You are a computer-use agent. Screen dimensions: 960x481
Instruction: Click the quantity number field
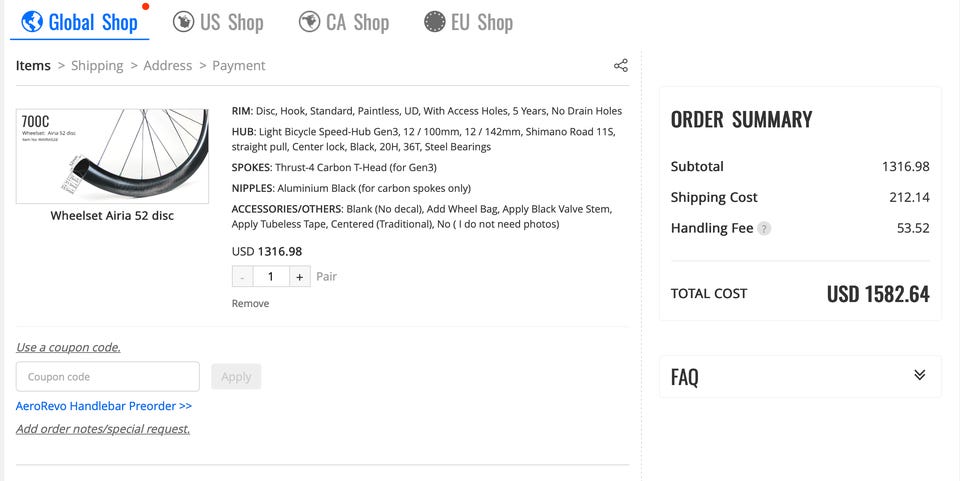[x=271, y=277]
